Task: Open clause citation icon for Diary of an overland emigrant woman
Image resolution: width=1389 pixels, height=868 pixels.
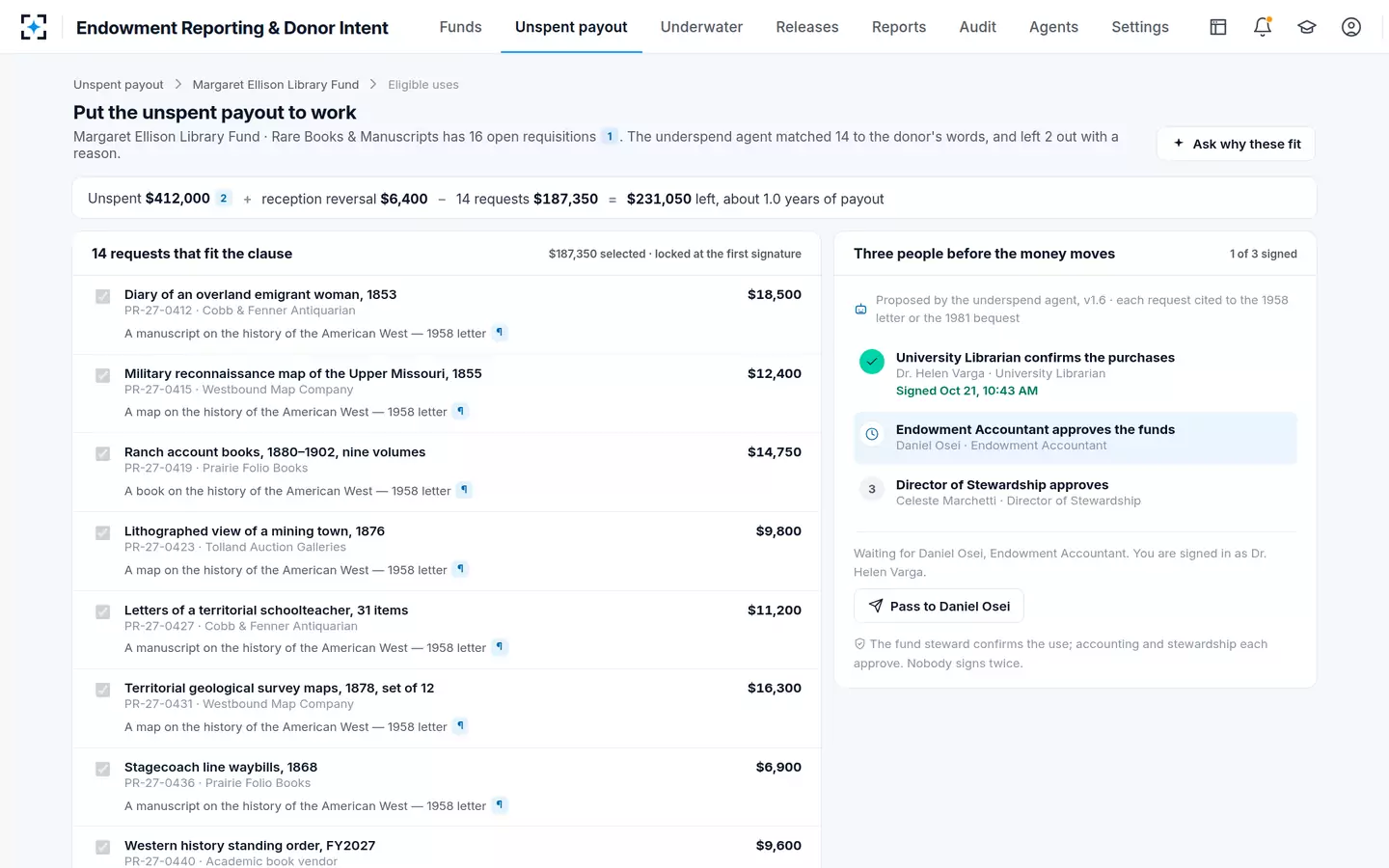Action: point(500,333)
